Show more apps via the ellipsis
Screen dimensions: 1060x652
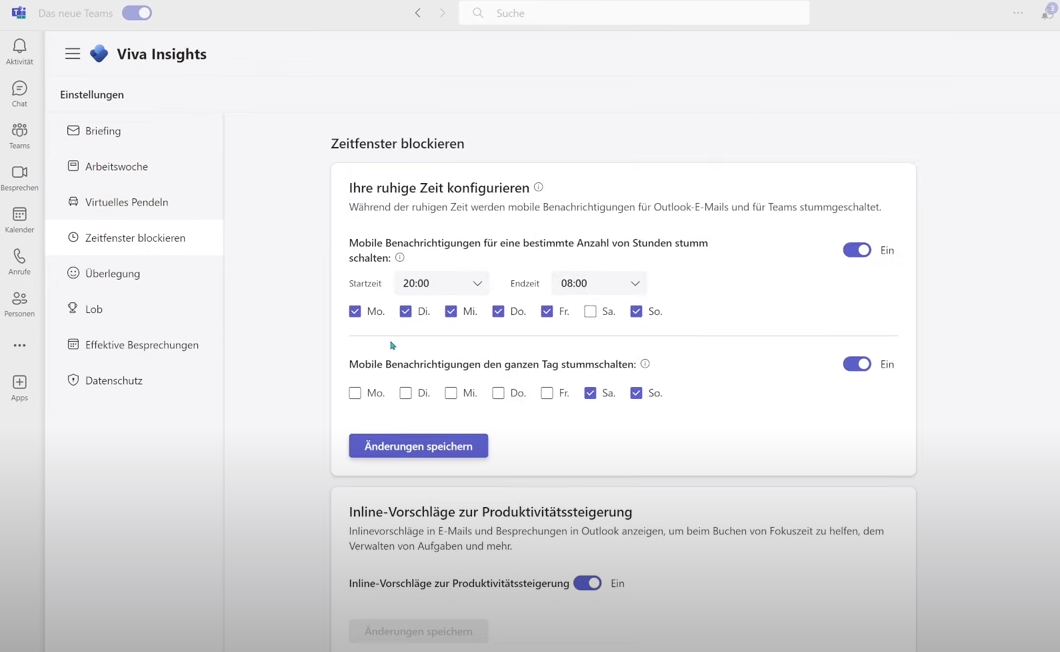19,345
